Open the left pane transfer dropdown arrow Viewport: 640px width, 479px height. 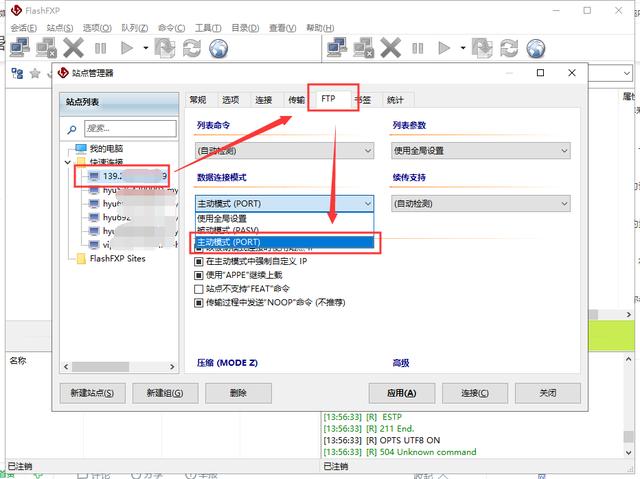(146, 48)
